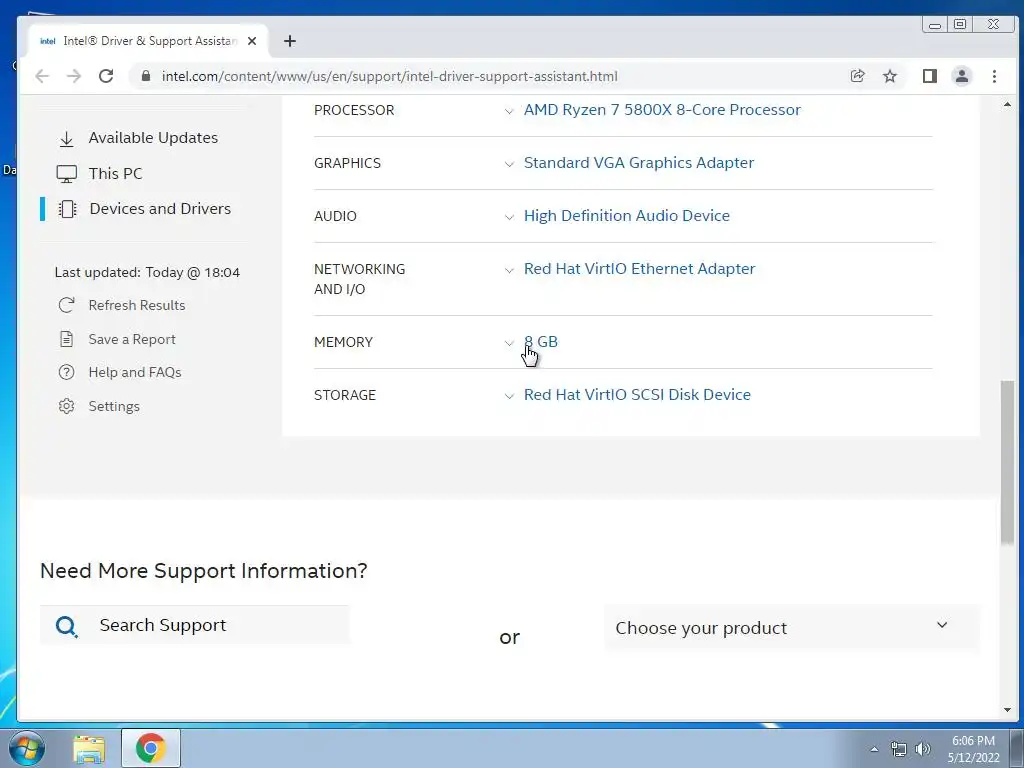This screenshot has height=768, width=1024.
Task: Open the Choose your product dropdown
Action: (792, 628)
